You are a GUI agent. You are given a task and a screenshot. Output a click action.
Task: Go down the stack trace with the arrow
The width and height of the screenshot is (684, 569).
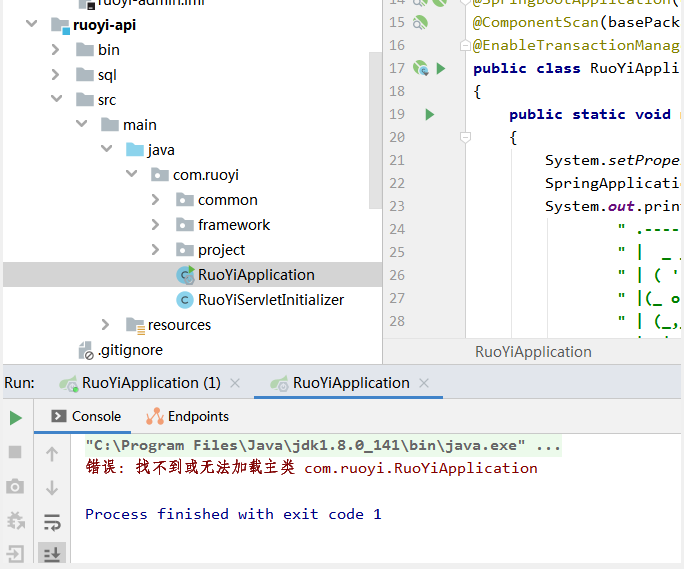52,487
